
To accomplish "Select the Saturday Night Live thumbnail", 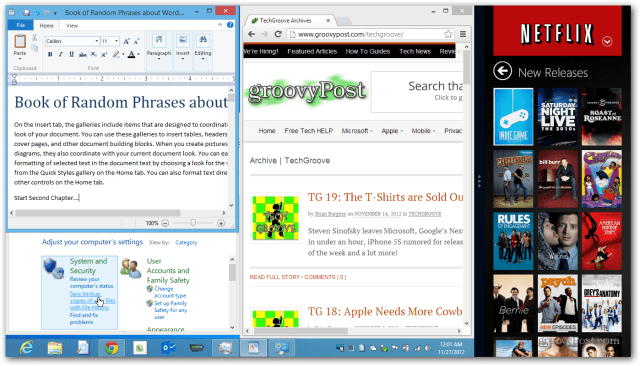I will 558,117.
